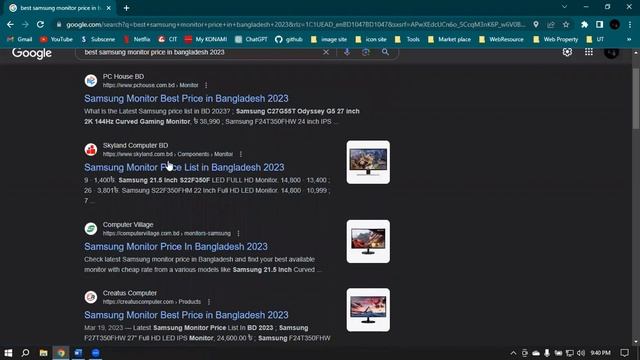Open the Chrome side panel icon
640x360 pixels.
(599, 24)
